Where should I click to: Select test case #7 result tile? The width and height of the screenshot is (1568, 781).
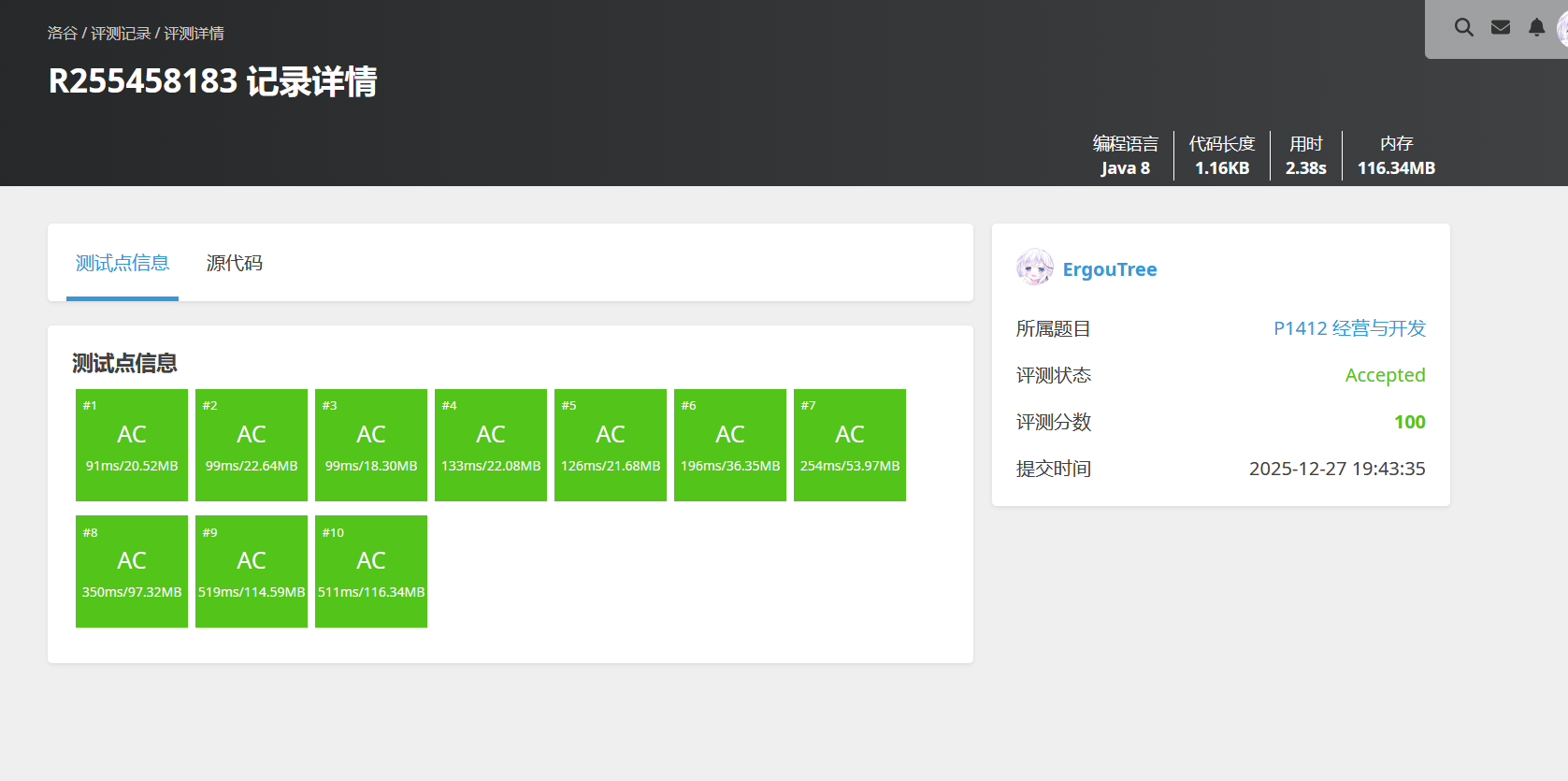tap(850, 445)
